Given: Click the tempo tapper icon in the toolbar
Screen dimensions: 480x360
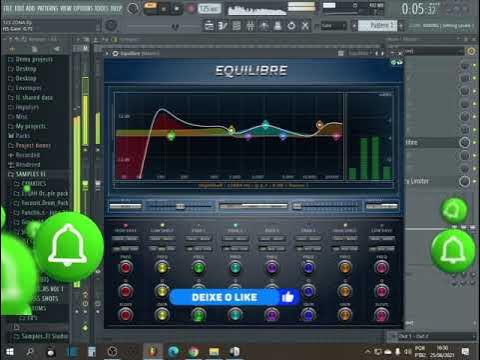Looking at the screenshot, I should click(x=291, y=26).
